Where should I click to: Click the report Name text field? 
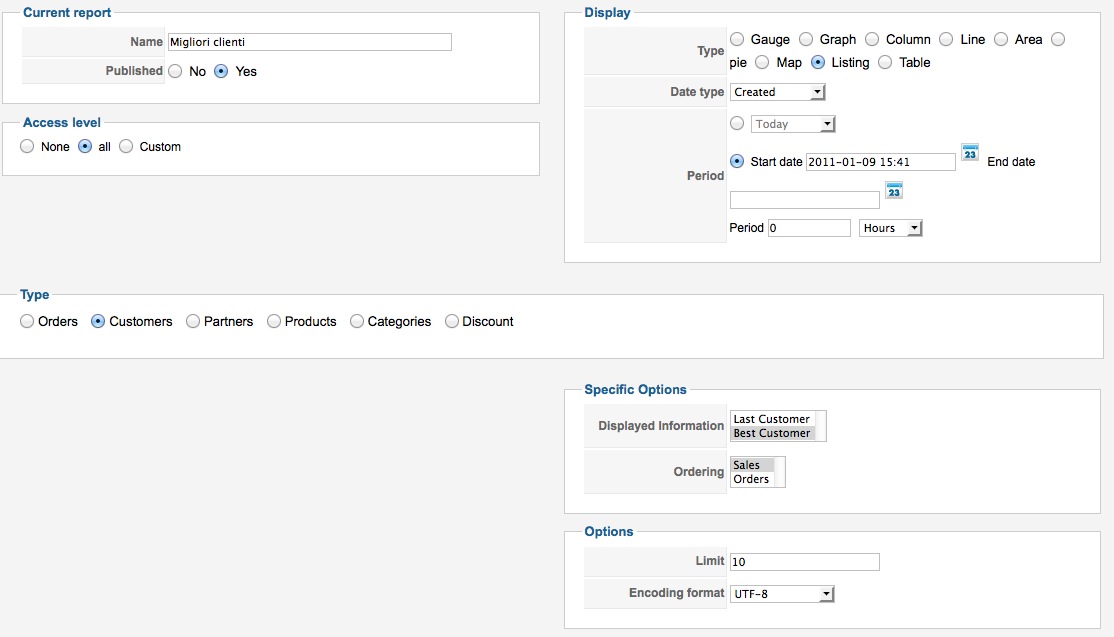310,42
